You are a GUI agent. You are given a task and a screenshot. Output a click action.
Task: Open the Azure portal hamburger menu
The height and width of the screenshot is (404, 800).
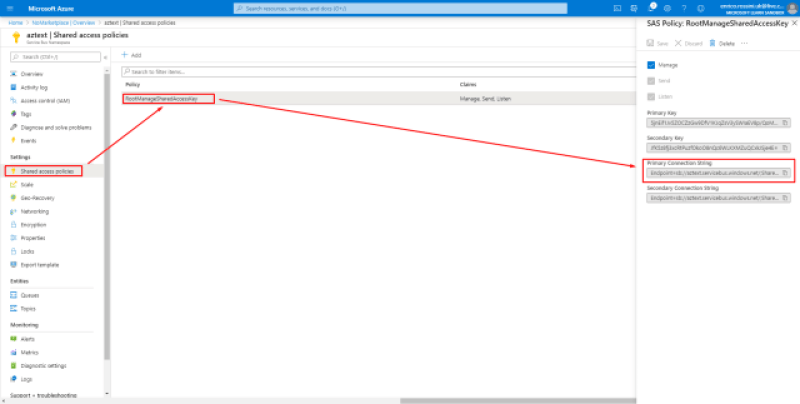[10, 9]
